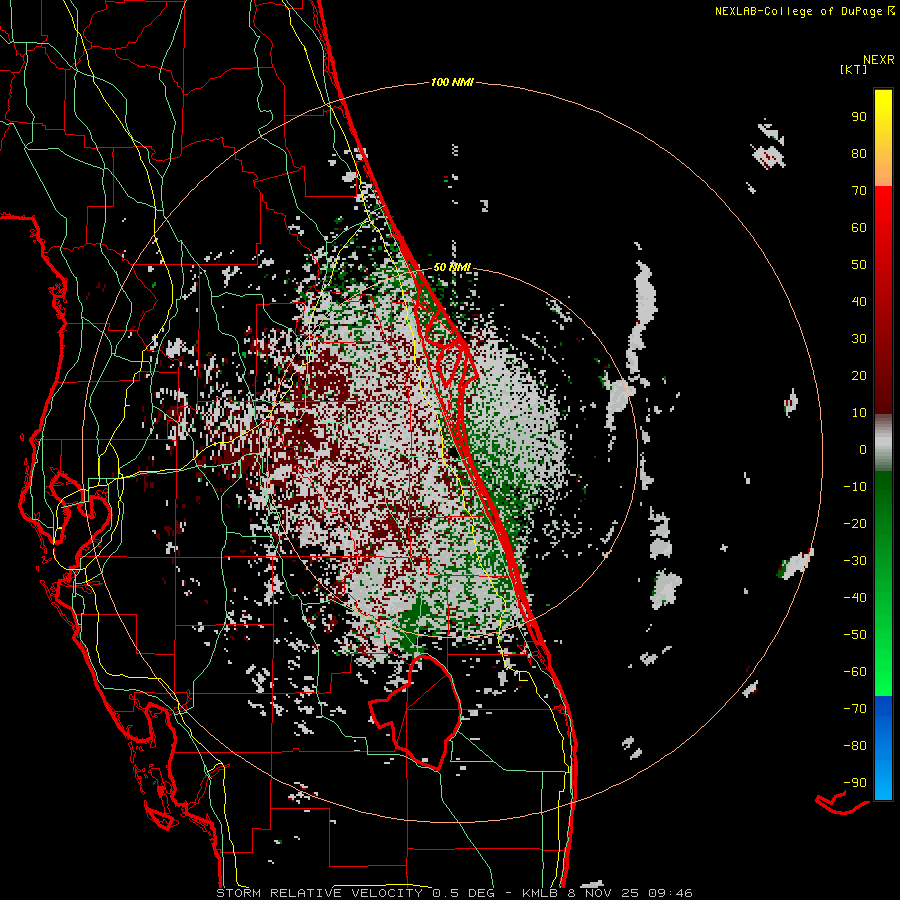The width and height of the screenshot is (900, 900).
Task: Click the [KT] units label
Action: coord(854,69)
